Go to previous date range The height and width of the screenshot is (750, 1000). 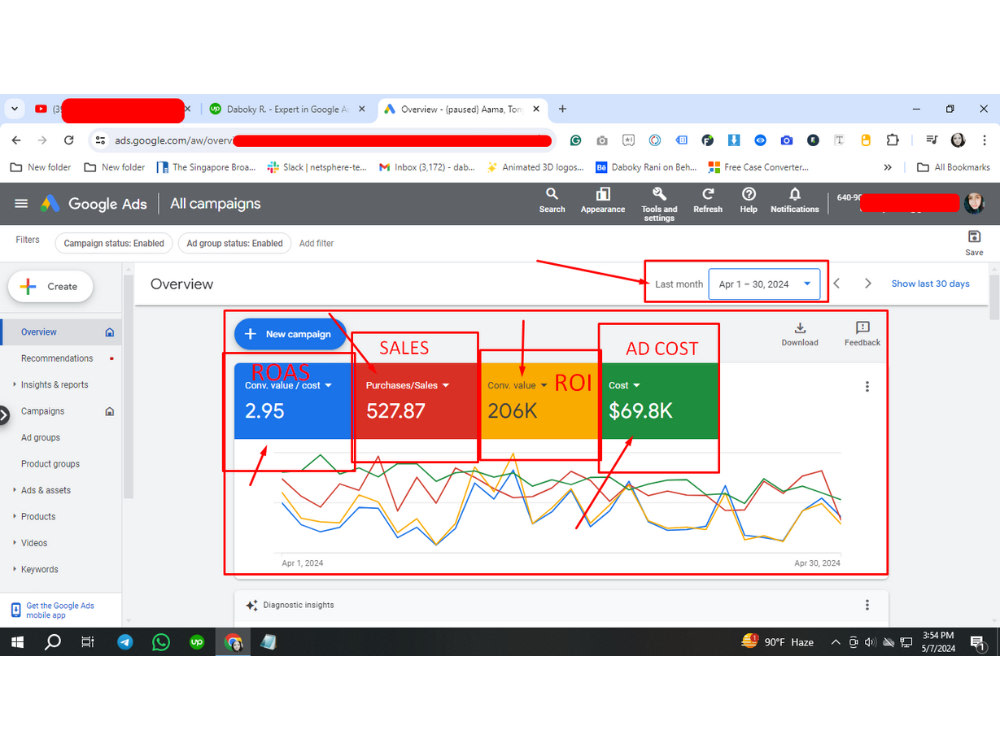837,283
